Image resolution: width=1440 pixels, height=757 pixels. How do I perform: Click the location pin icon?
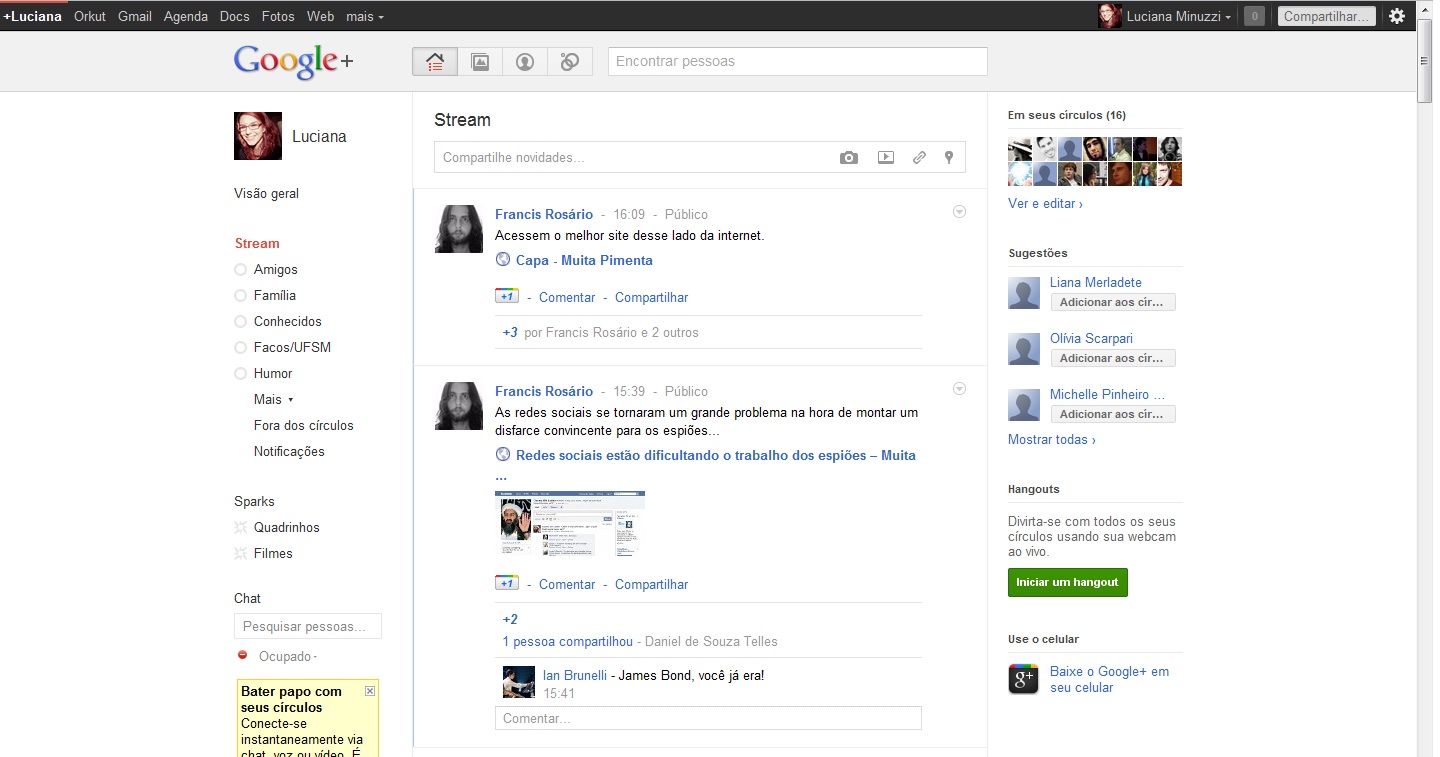(x=949, y=157)
